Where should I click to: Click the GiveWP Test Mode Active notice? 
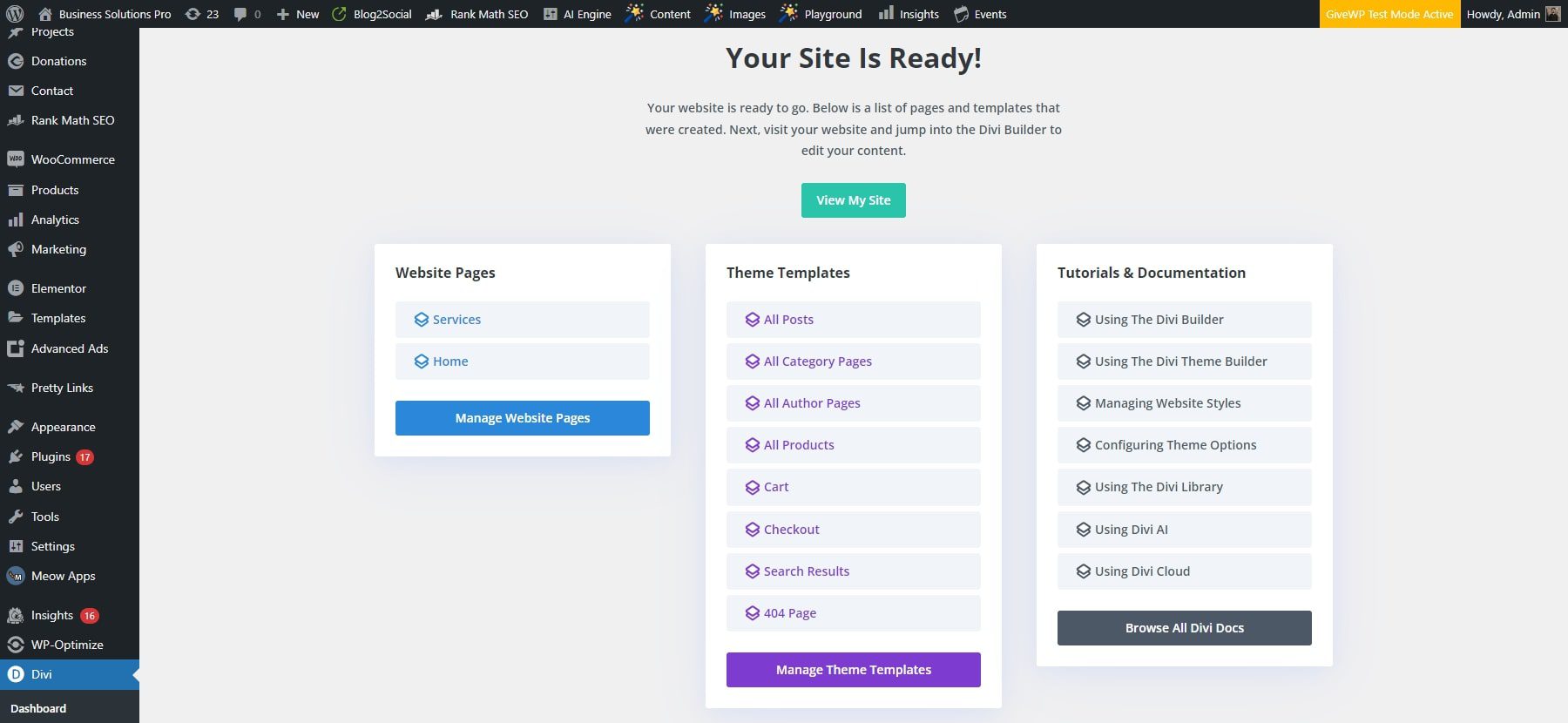coord(1389,14)
